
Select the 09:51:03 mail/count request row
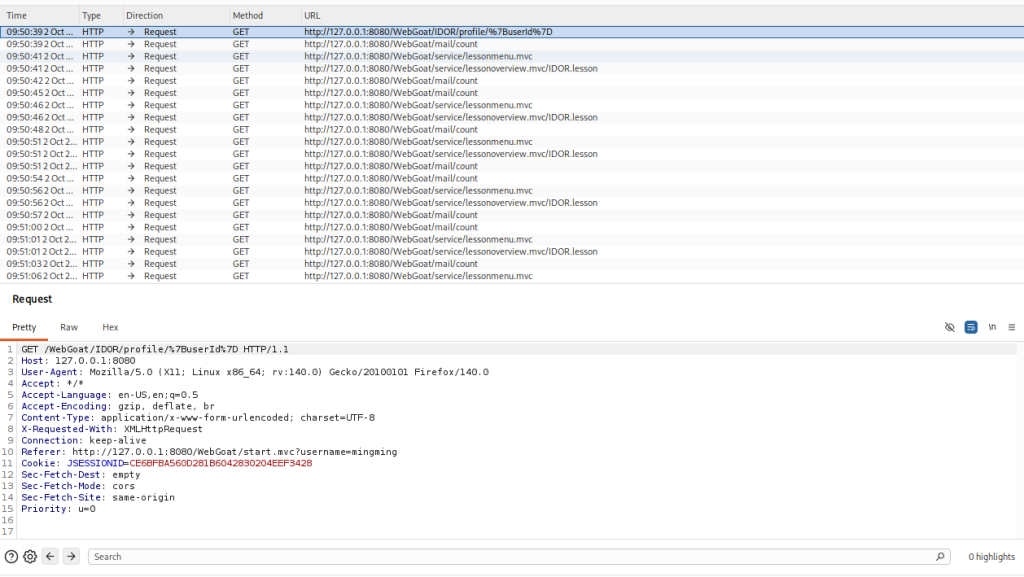coord(512,264)
